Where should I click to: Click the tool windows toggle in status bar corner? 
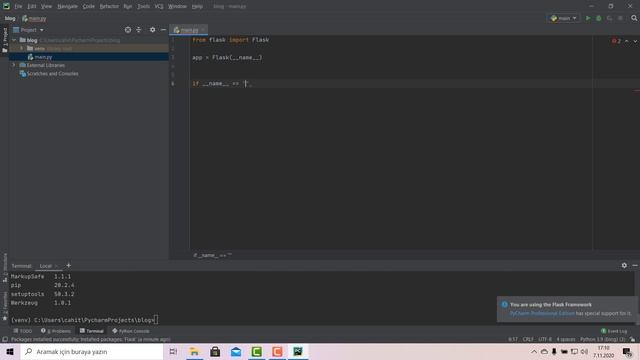pyautogui.click(x=5, y=339)
